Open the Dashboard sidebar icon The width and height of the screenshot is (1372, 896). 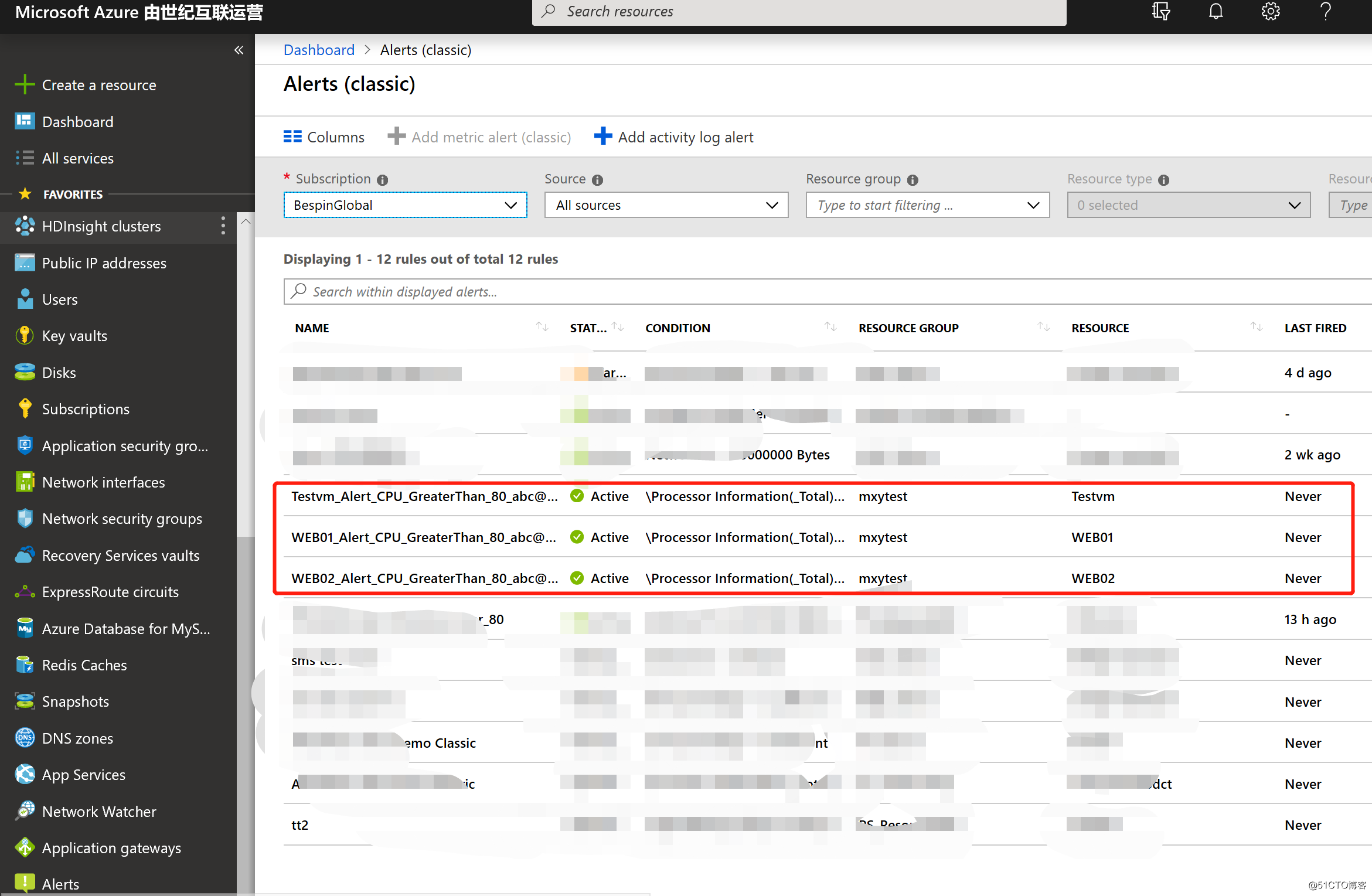25,121
